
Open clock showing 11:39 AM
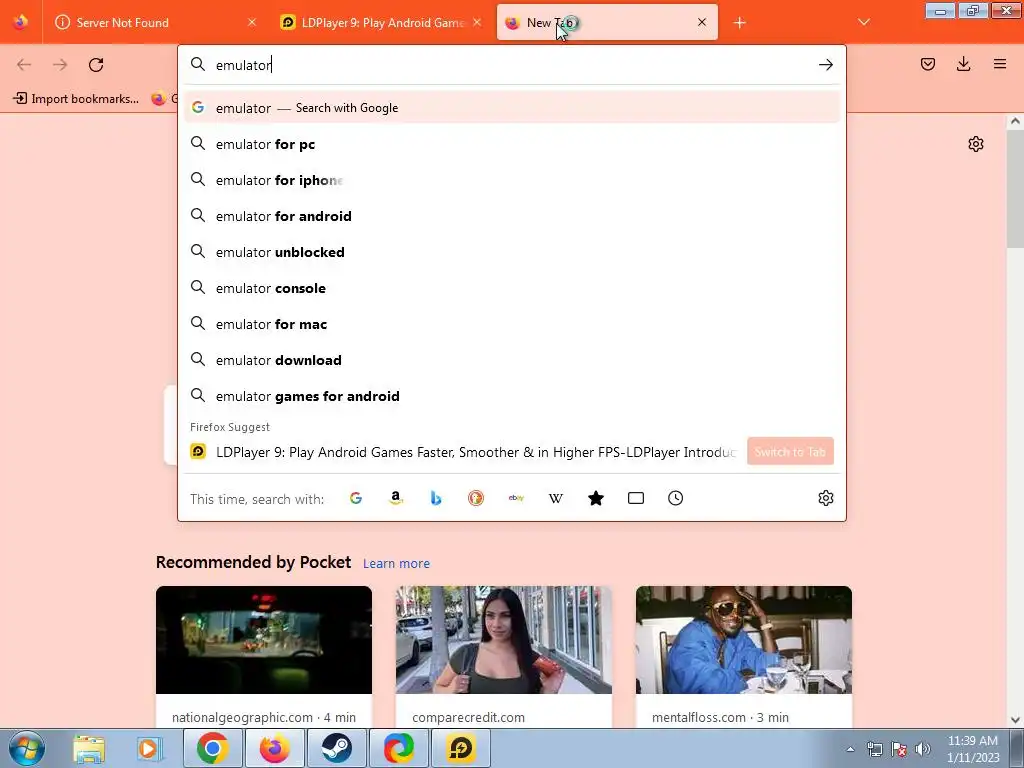pos(973,749)
